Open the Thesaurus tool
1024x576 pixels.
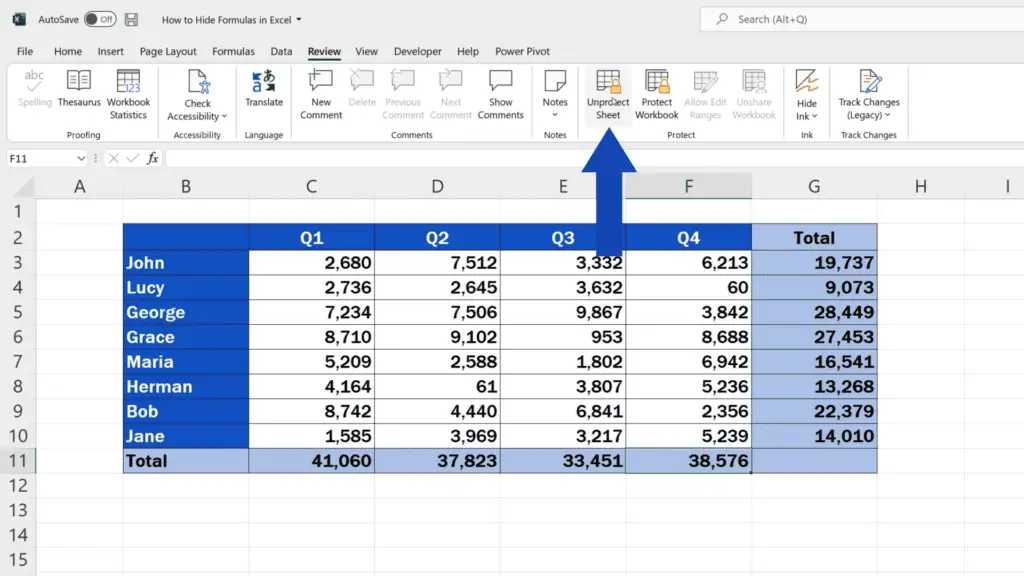tap(79, 88)
